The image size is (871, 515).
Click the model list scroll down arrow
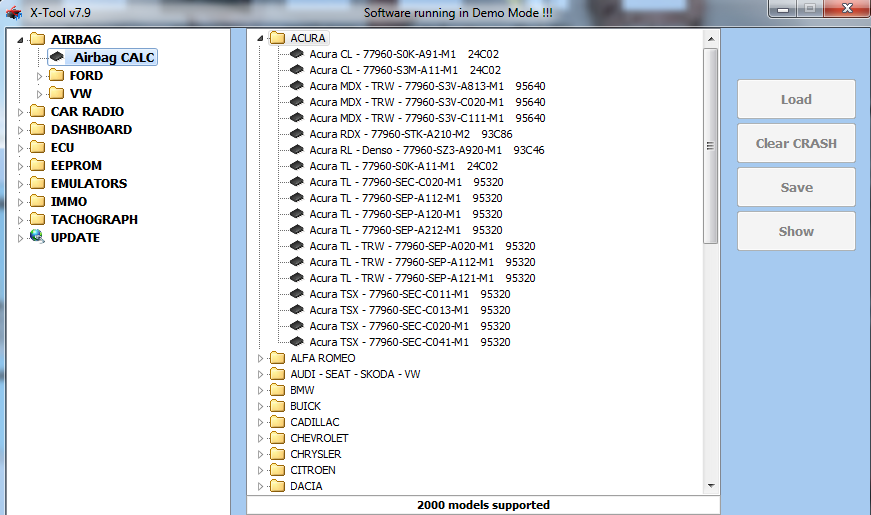click(711, 485)
